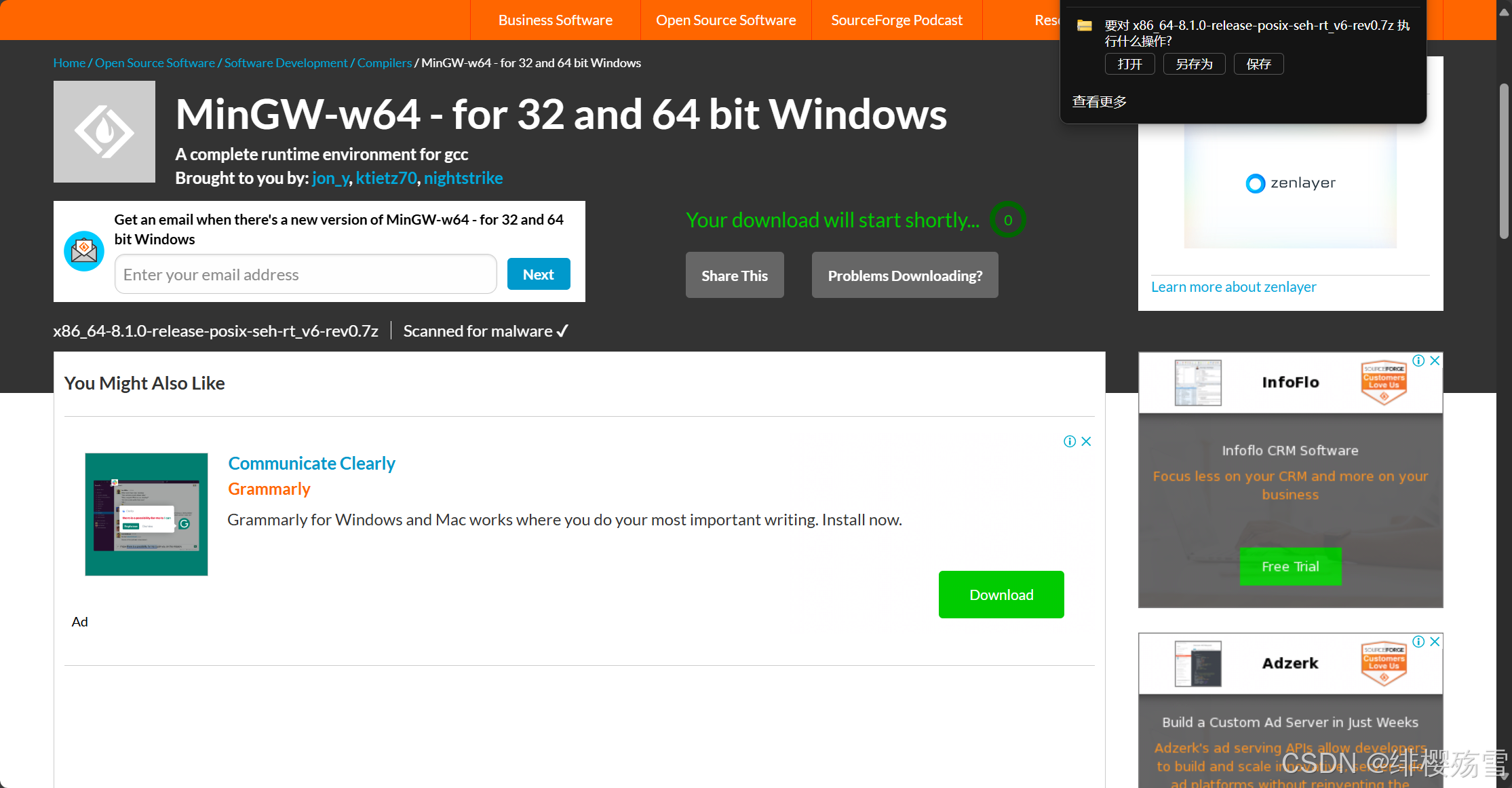Viewport: 1512px width, 788px height.
Task: Open the Business Software menu
Action: 555,20
